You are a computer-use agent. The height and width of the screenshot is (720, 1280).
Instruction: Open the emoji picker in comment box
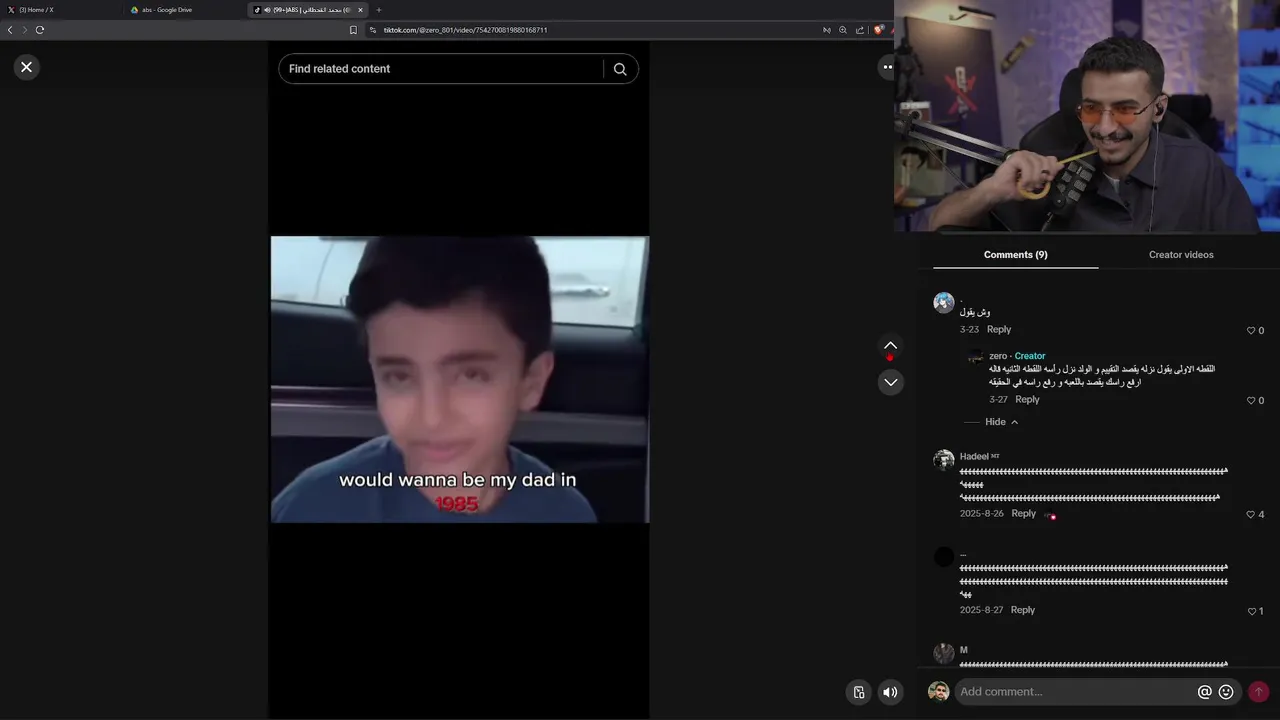[1226, 692]
